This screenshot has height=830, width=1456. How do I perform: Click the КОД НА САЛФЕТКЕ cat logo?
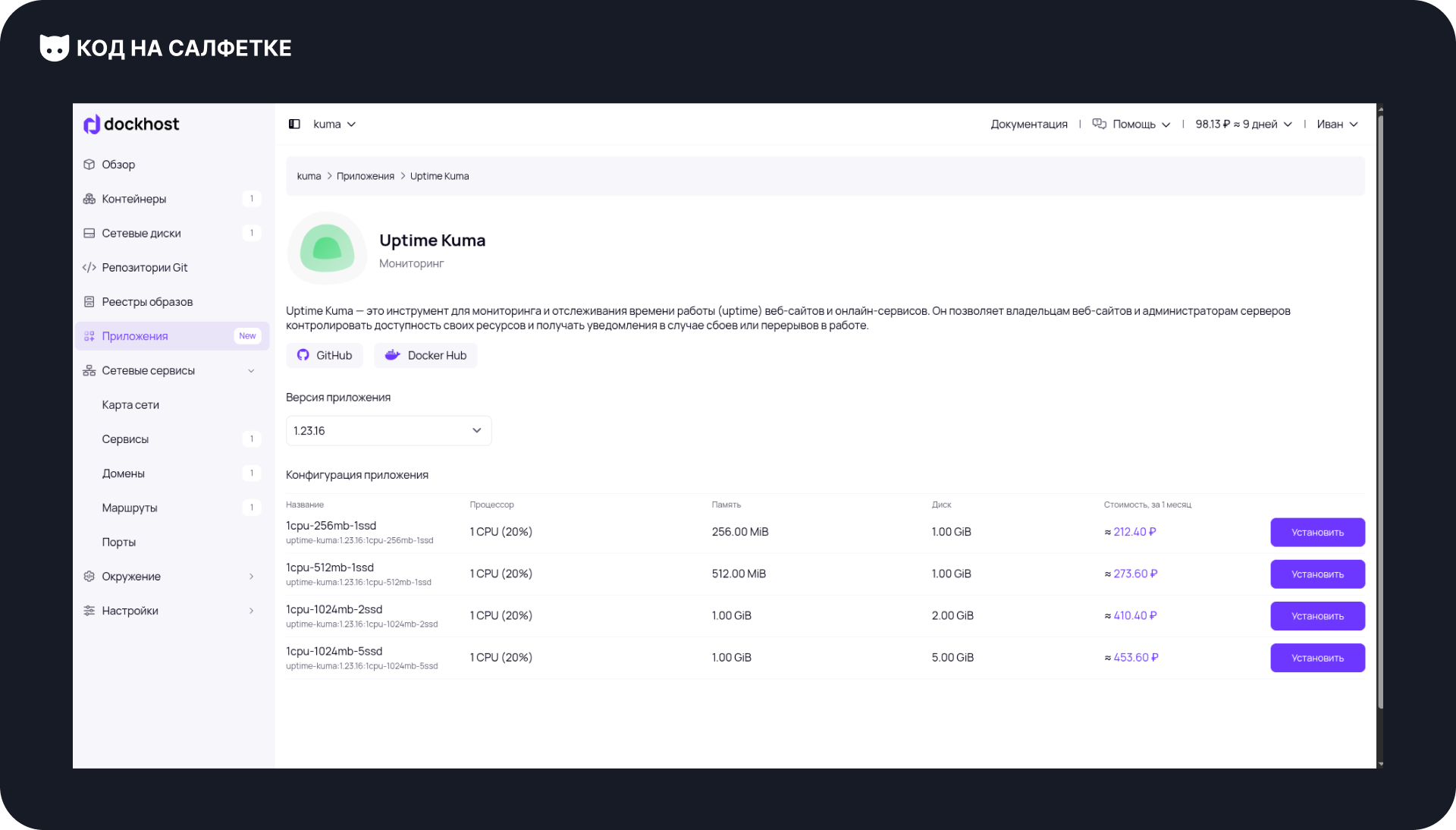(55, 48)
